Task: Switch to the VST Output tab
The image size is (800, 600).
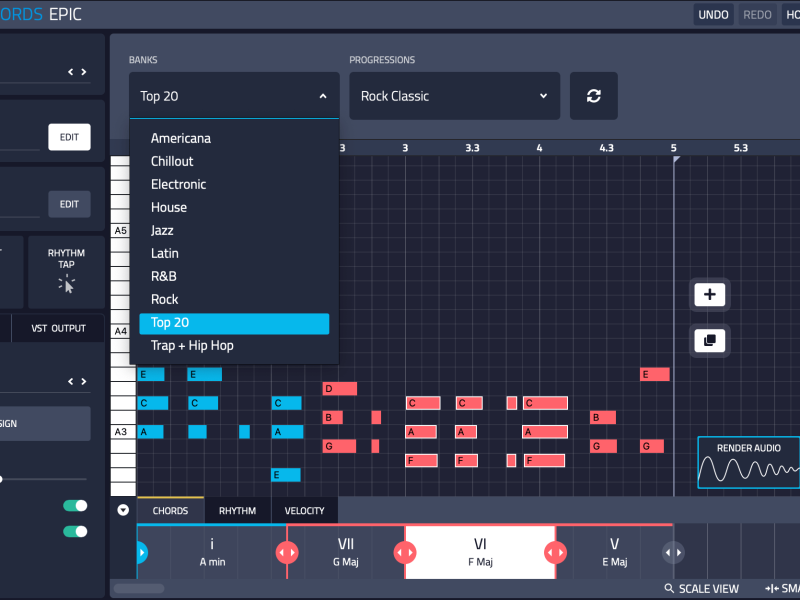Action: pyautogui.click(x=58, y=328)
